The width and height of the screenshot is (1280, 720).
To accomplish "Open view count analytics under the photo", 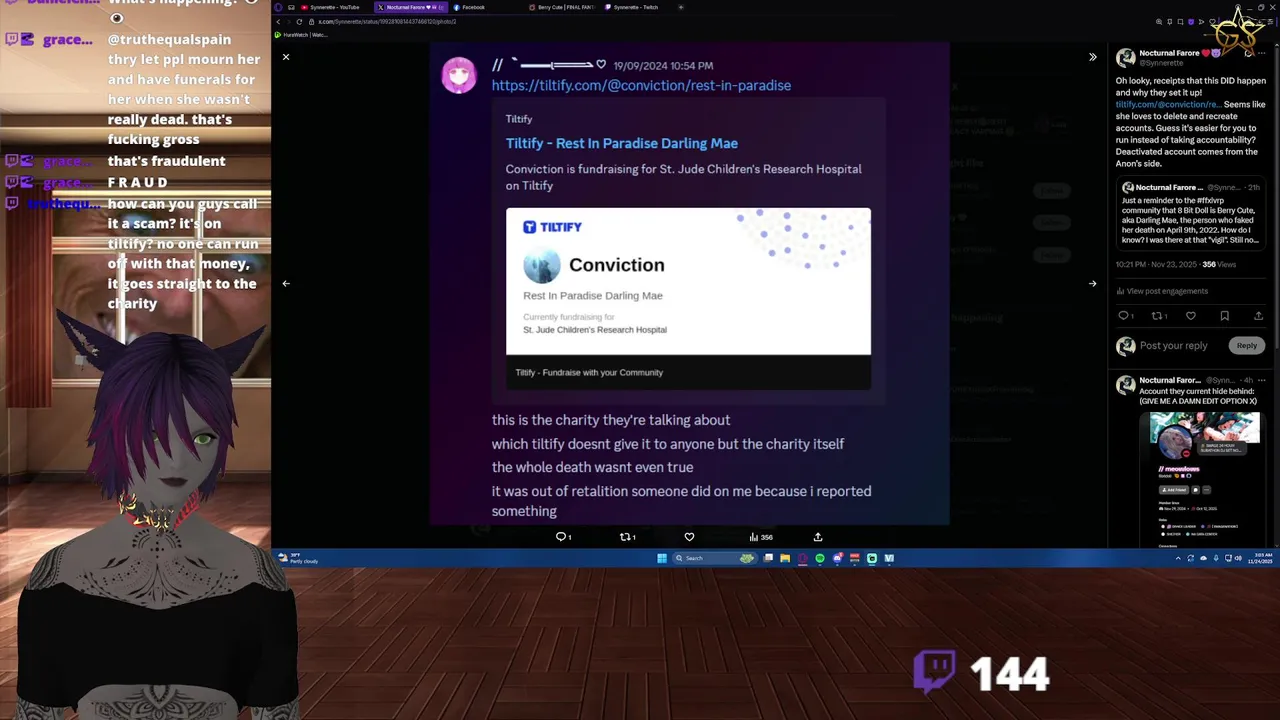I will tap(761, 537).
